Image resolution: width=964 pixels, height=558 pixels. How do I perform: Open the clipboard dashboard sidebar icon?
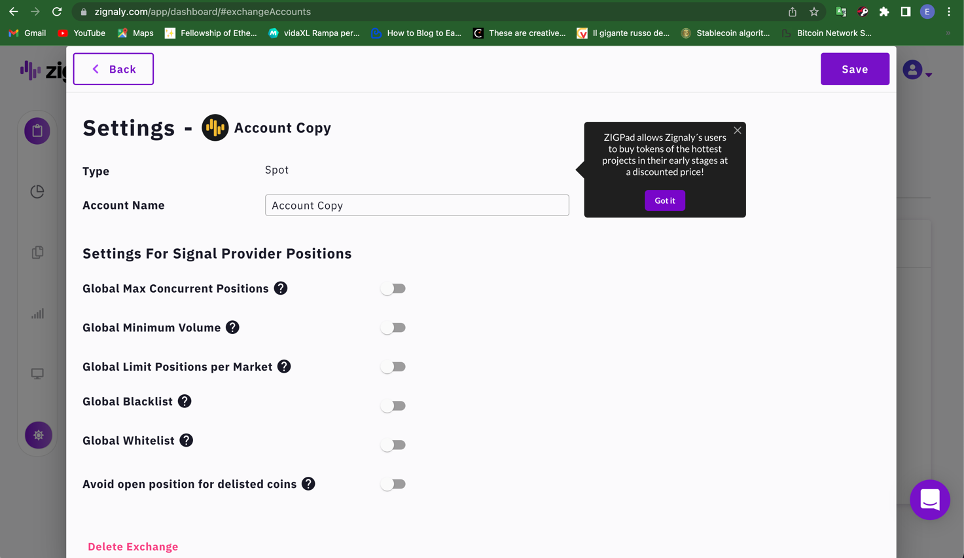click(38, 131)
